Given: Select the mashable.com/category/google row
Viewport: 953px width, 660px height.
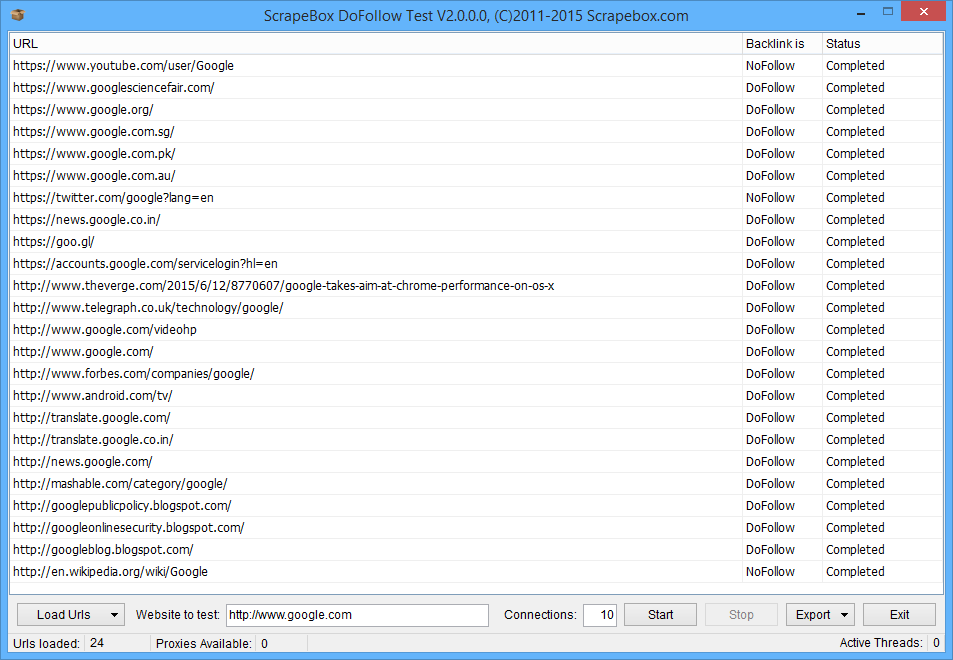Looking at the screenshot, I should click(120, 484).
